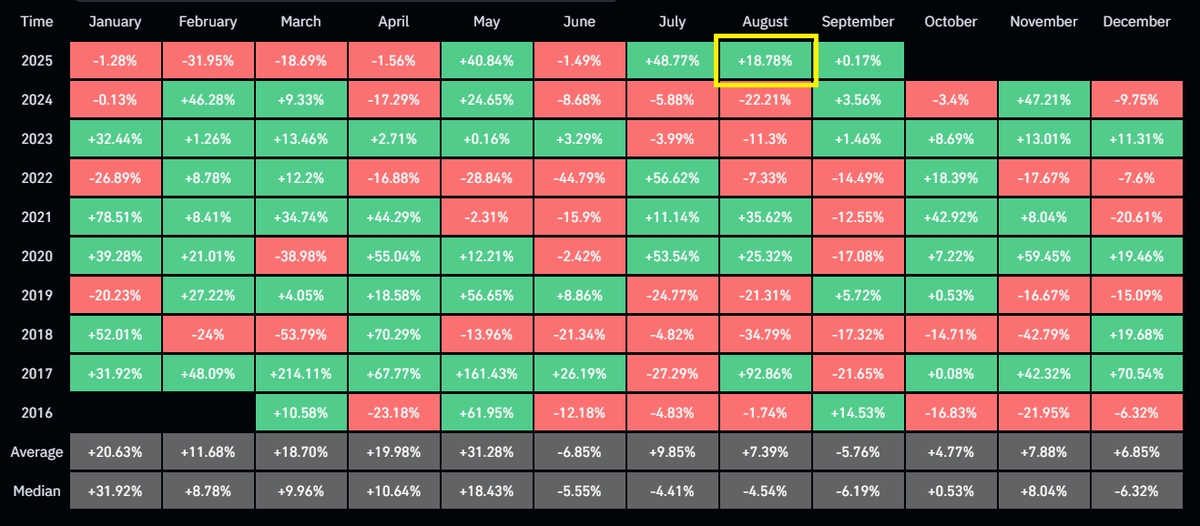The width and height of the screenshot is (1200, 526).
Task: Select the +214.11% March 2017 cell
Action: tap(301, 373)
